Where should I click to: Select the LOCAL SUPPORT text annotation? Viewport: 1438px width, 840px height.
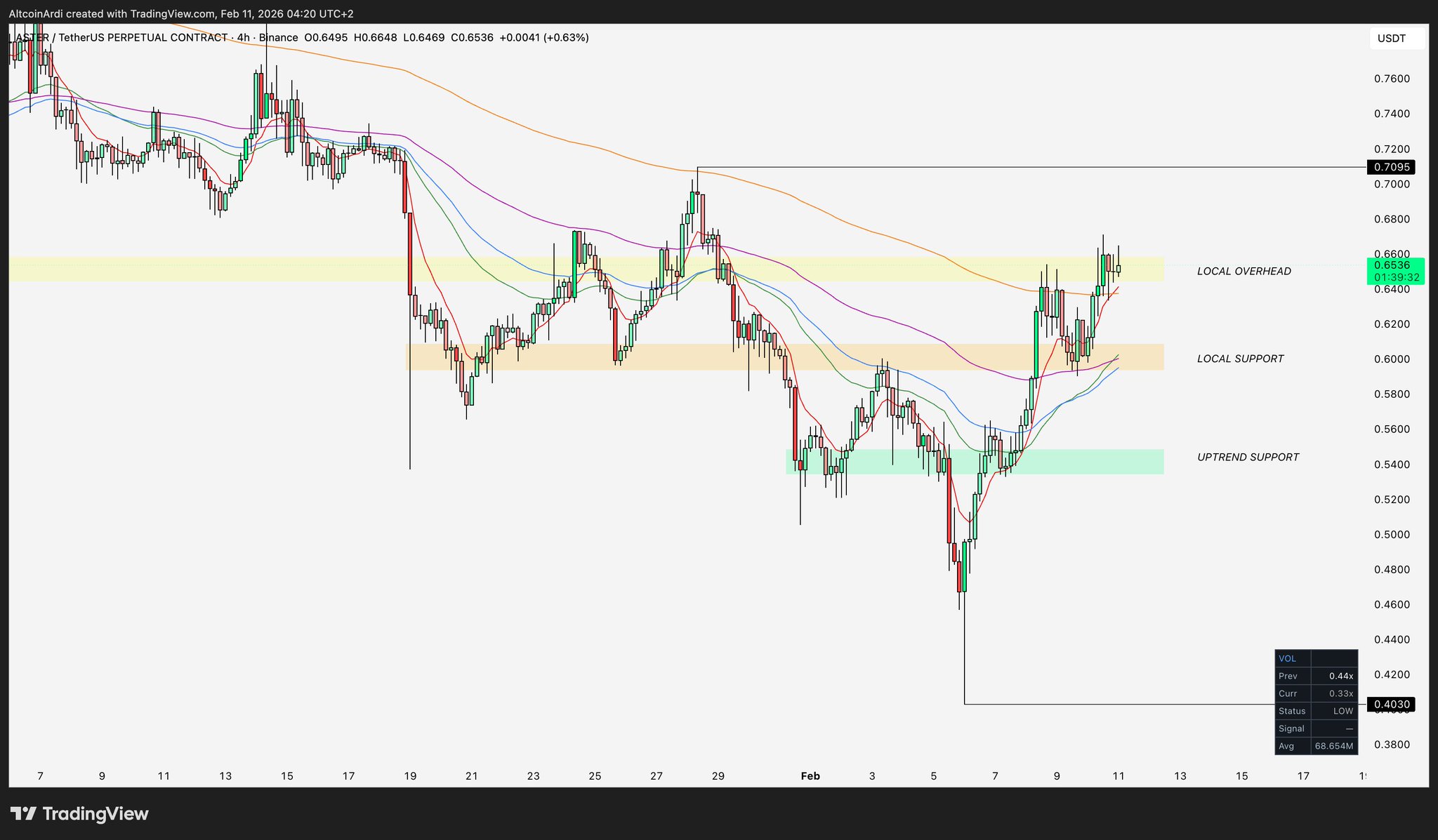tap(1240, 359)
